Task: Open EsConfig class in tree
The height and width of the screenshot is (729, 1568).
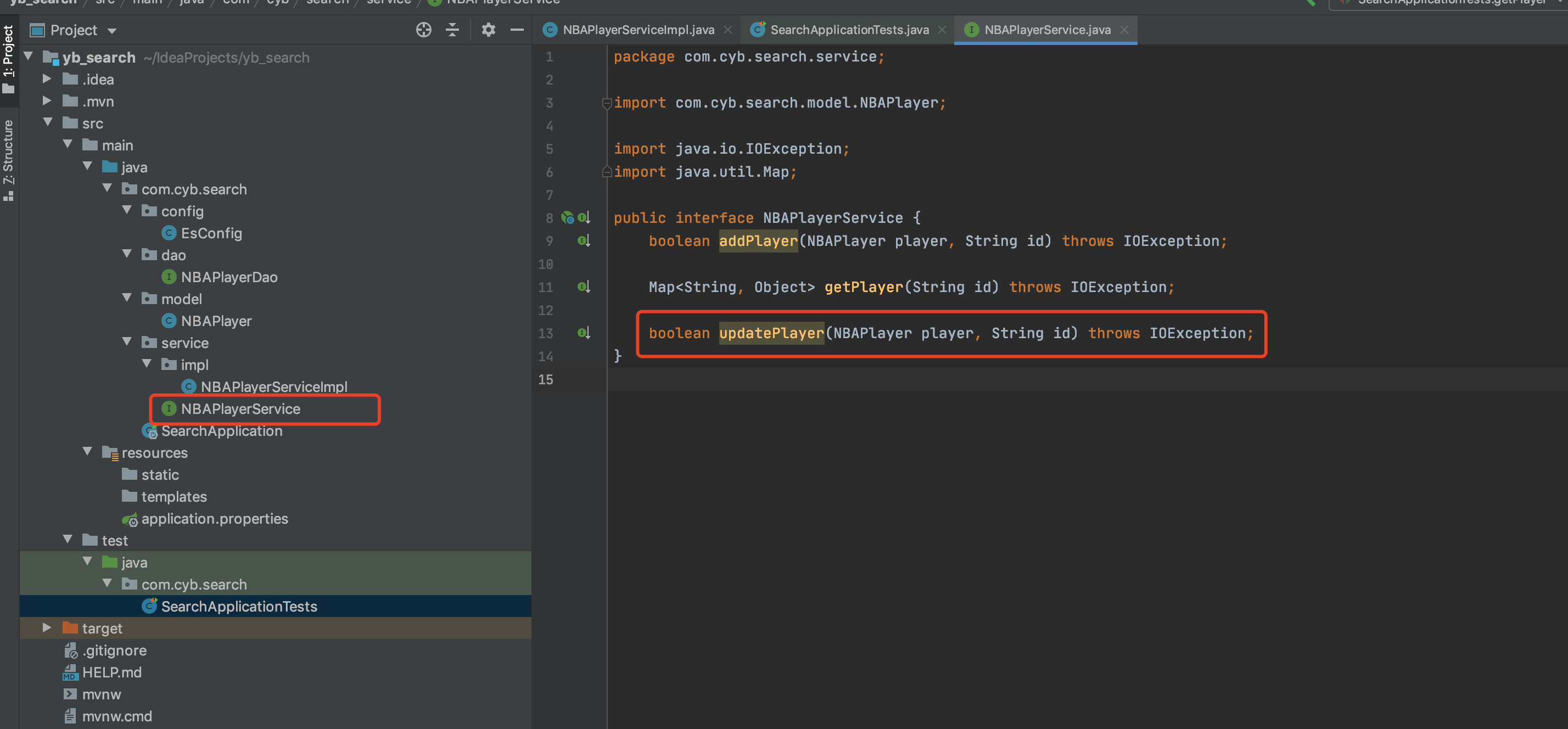Action: 211,233
